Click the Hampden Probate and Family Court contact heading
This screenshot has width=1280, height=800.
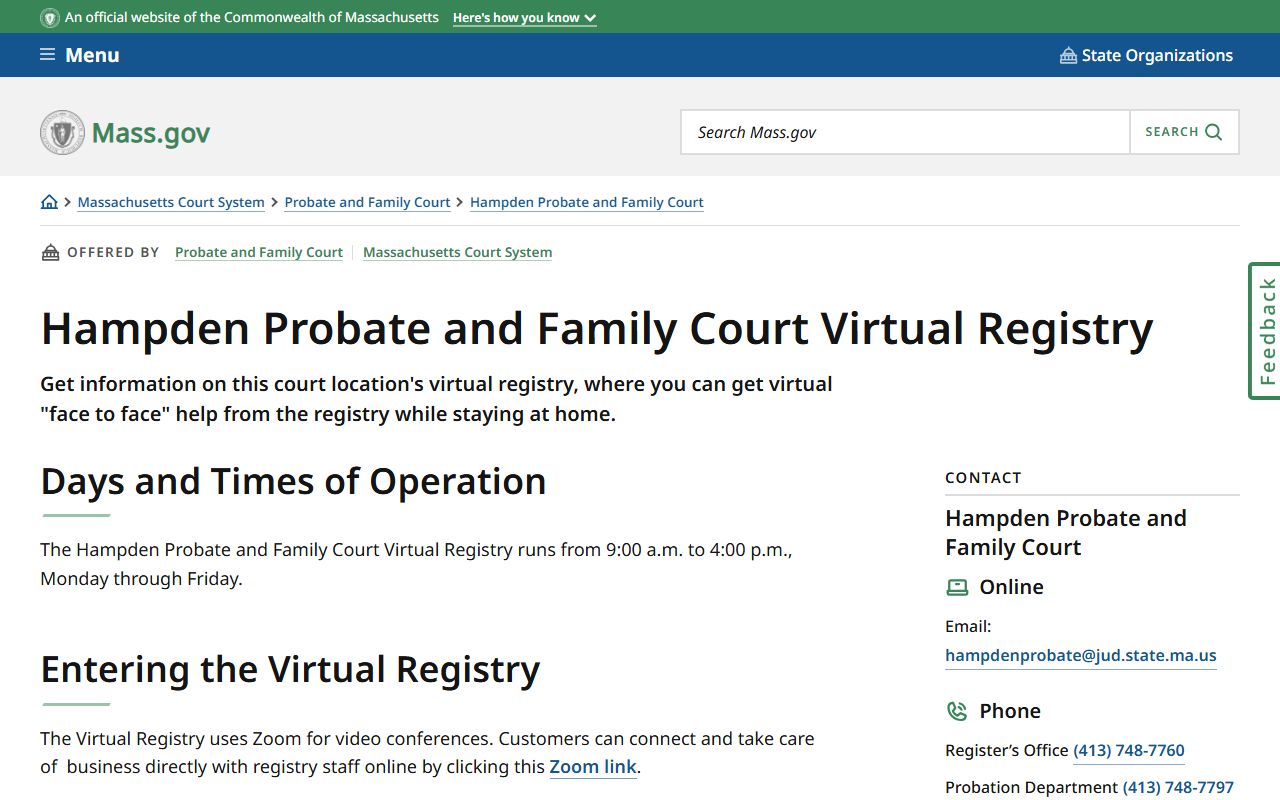(x=1066, y=533)
